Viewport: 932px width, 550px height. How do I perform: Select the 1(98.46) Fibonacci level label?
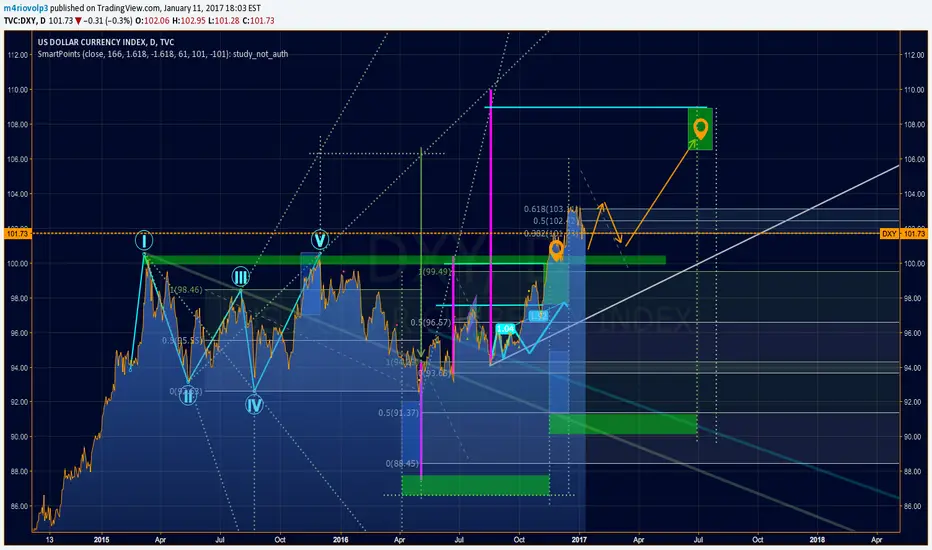pyautogui.click(x=186, y=290)
